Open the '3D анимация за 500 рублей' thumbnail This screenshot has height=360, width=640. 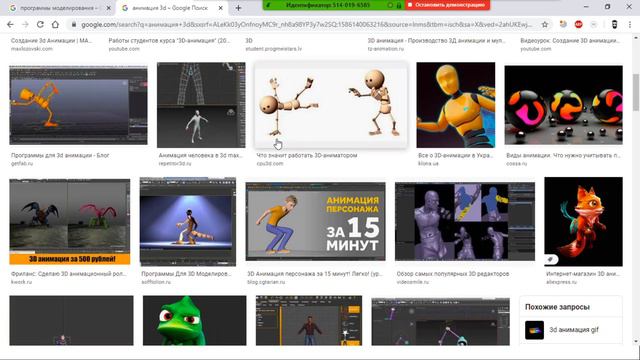(70, 221)
